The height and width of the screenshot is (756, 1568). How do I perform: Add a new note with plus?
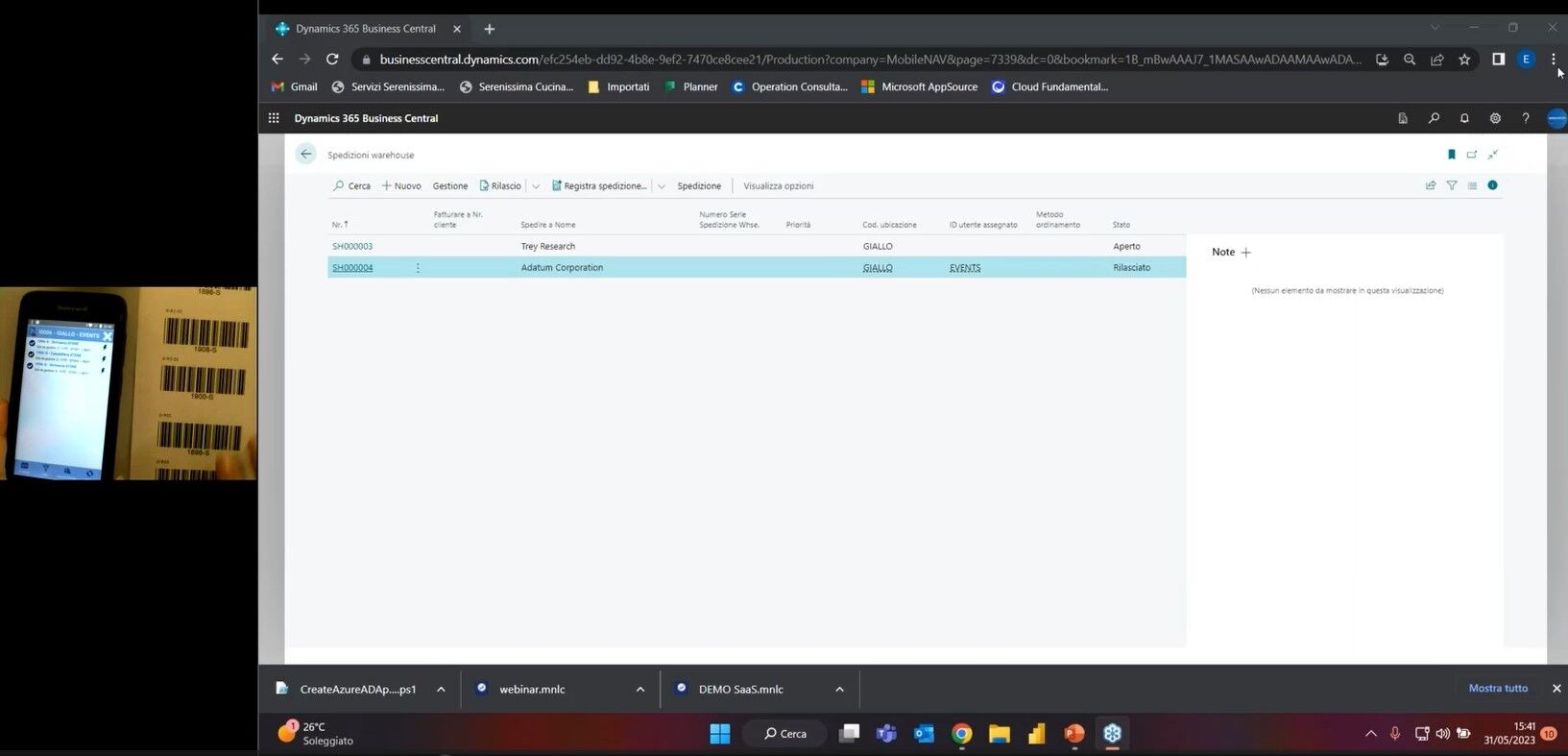click(1246, 253)
